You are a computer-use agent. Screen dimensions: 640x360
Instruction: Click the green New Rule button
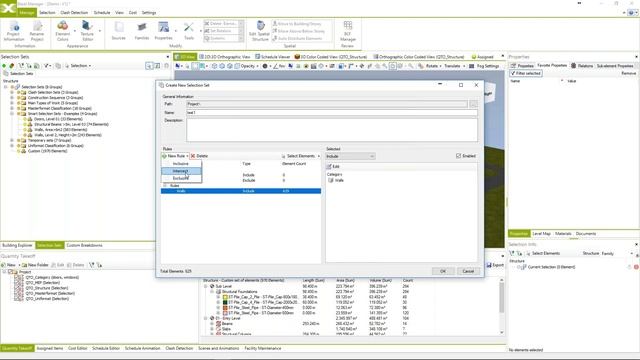pyautogui.click(x=175, y=156)
